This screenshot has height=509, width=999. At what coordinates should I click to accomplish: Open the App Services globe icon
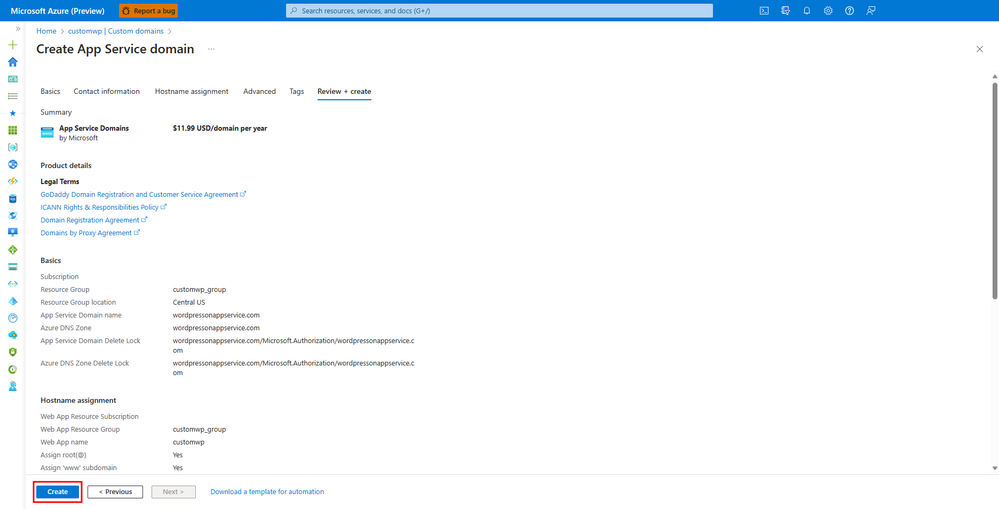point(12,164)
